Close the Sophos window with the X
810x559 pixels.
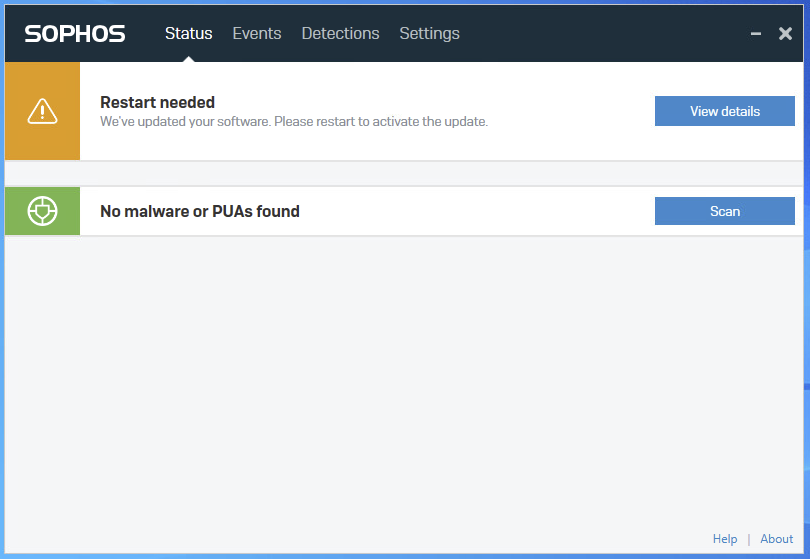pos(785,34)
